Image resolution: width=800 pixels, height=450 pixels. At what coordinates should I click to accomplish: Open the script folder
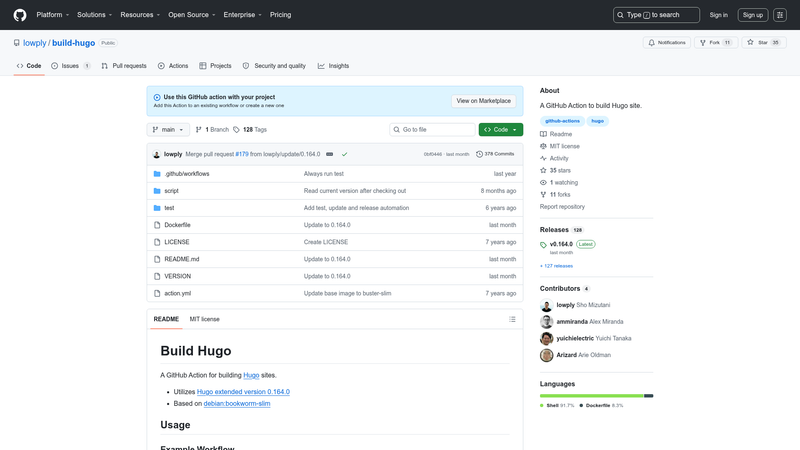pyautogui.click(x=171, y=191)
